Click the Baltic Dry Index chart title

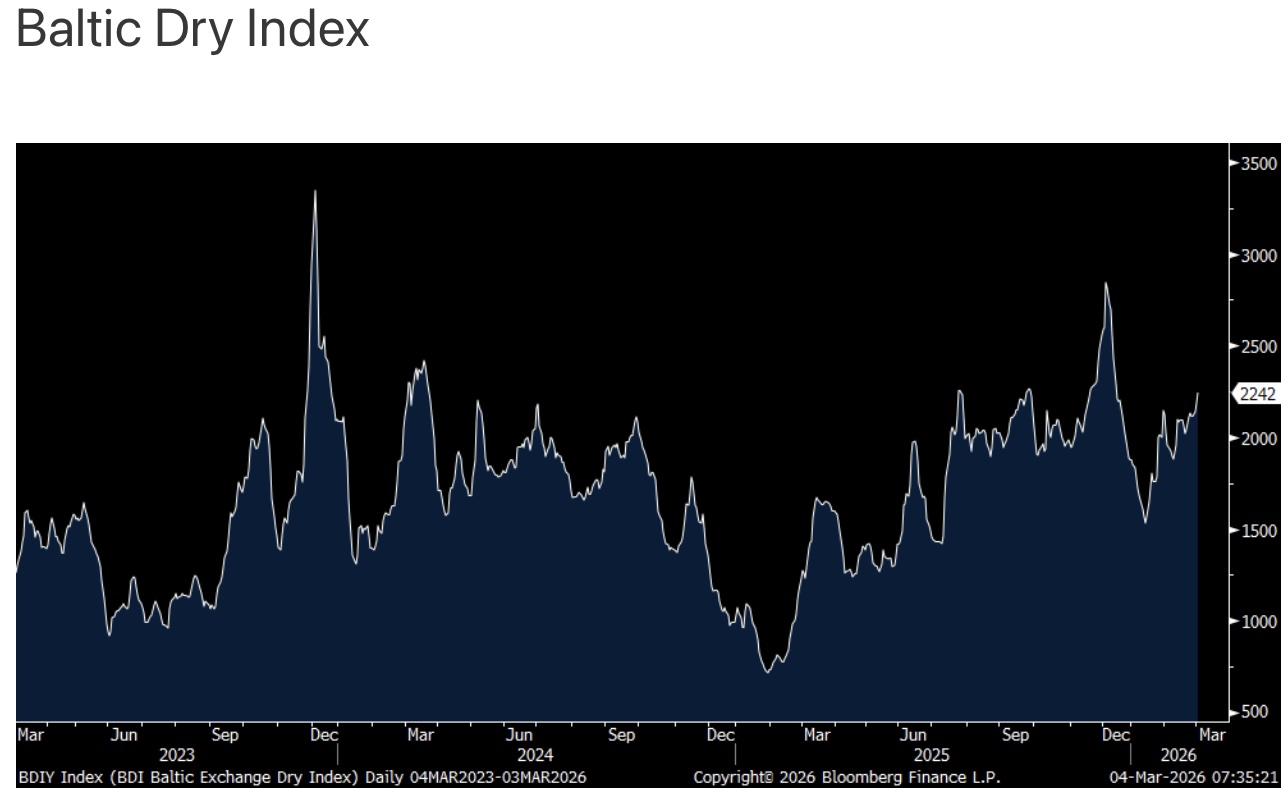pyautogui.click(x=194, y=30)
